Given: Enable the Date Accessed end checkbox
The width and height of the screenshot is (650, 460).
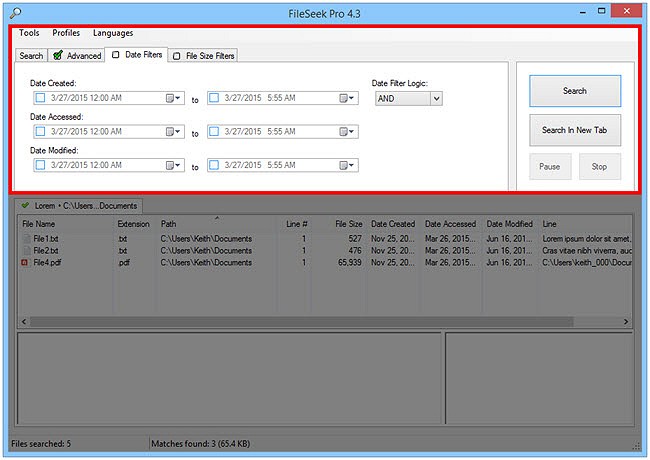Looking at the screenshot, I should 214,131.
